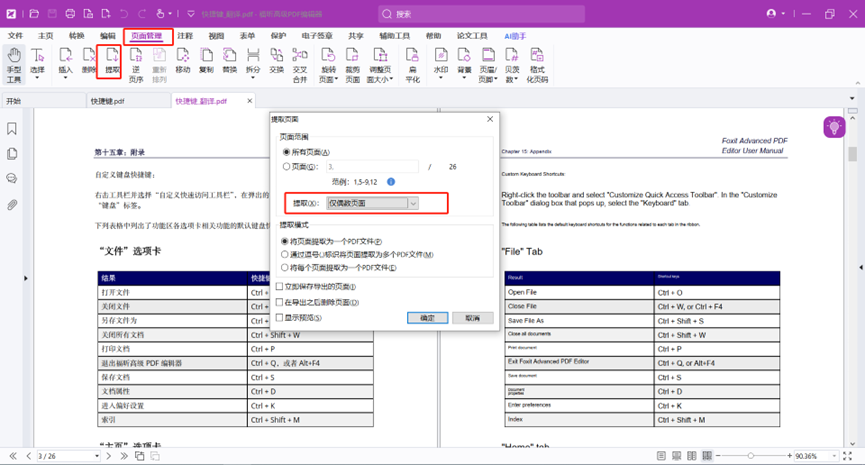Image resolution: width=865 pixels, height=465 pixels.
Task: Click the 删除 delete pages icon
Action: (x=89, y=61)
